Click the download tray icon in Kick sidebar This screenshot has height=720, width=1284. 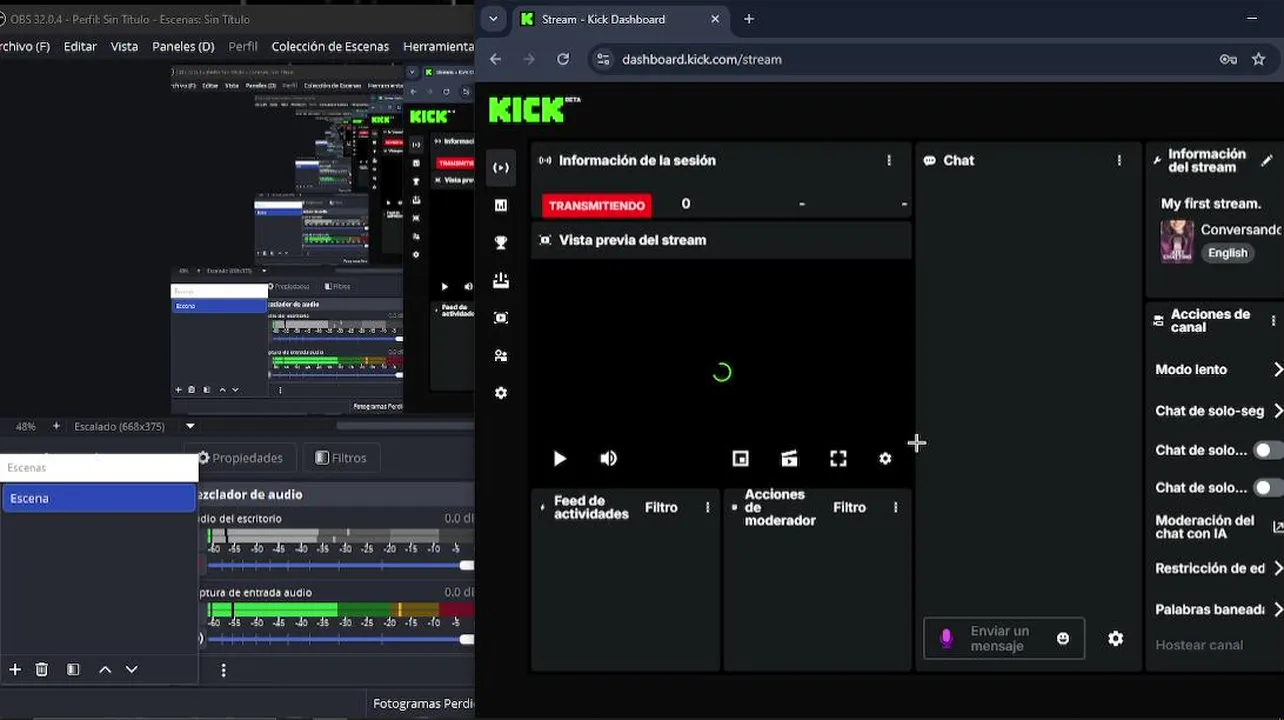click(501, 281)
